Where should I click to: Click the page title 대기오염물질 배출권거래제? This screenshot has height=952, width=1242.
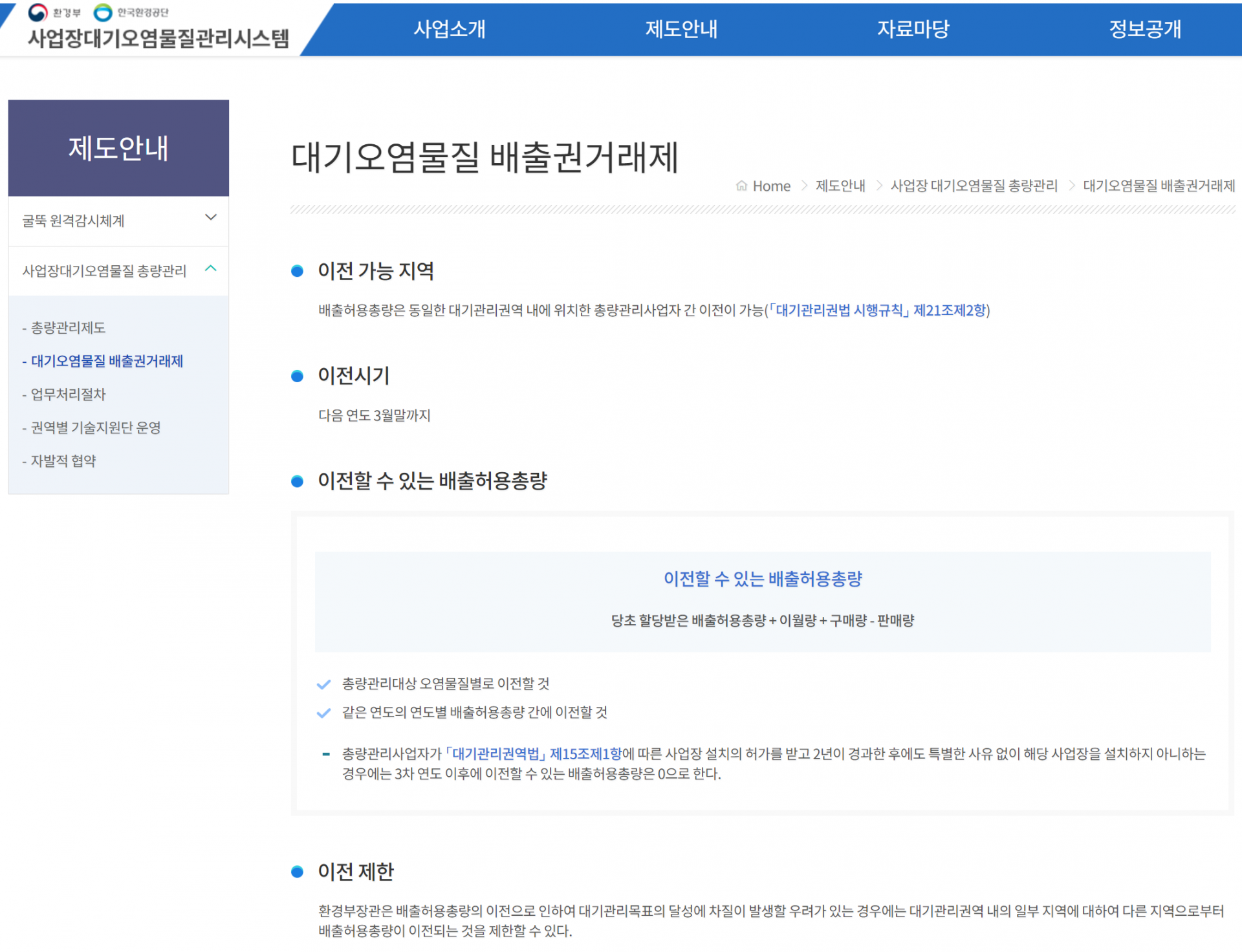coord(485,158)
